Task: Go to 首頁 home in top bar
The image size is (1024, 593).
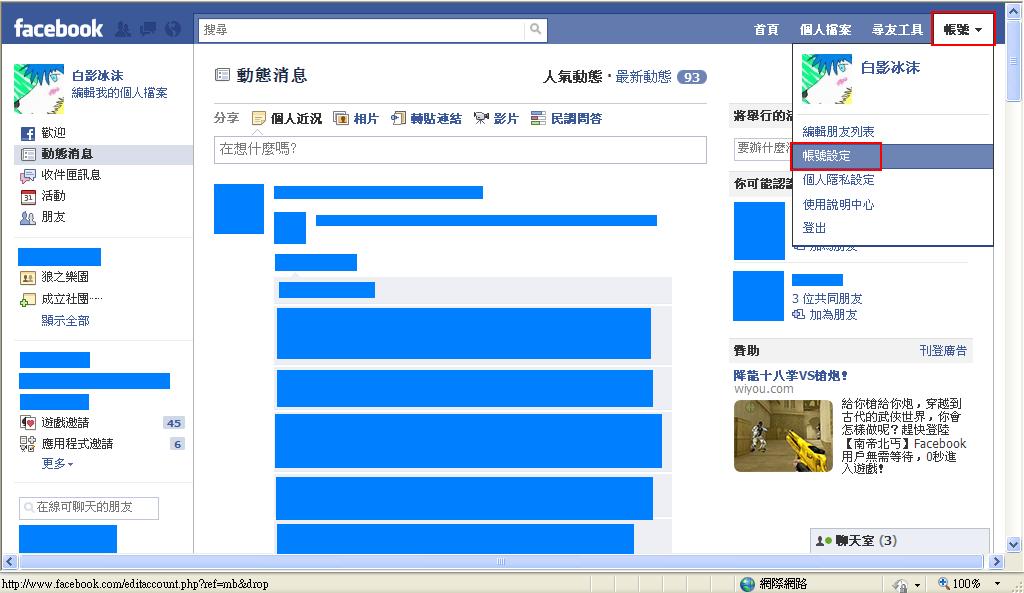Action: pyautogui.click(x=766, y=29)
